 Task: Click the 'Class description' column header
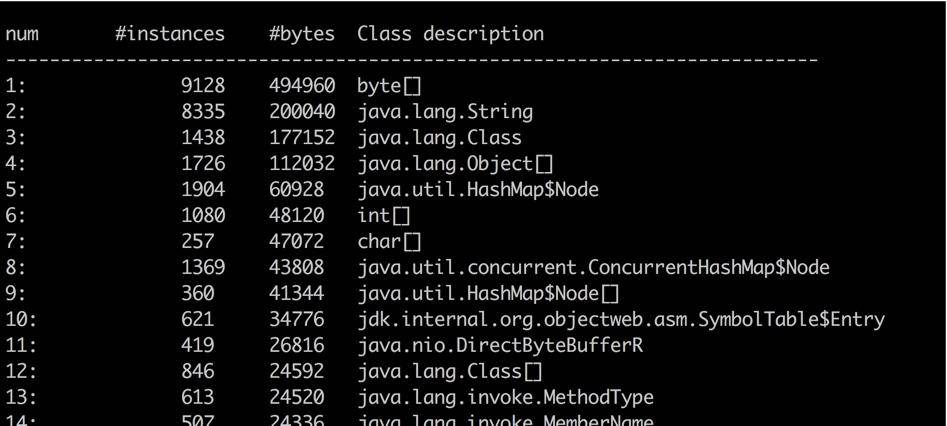(x=450, y=33)
